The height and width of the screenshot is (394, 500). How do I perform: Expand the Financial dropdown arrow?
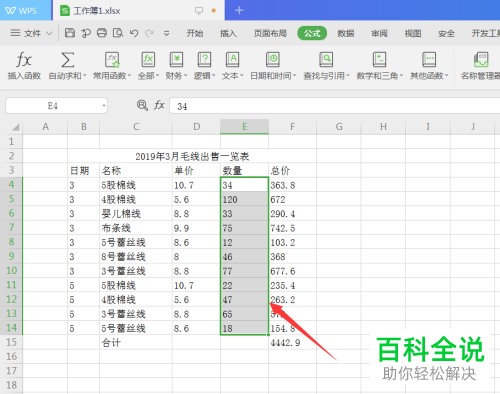185,76
